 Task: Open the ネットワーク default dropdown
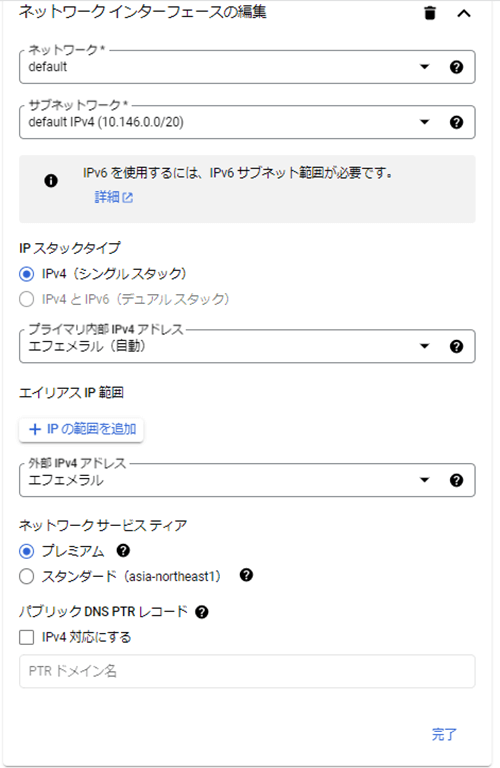[247, 67]
